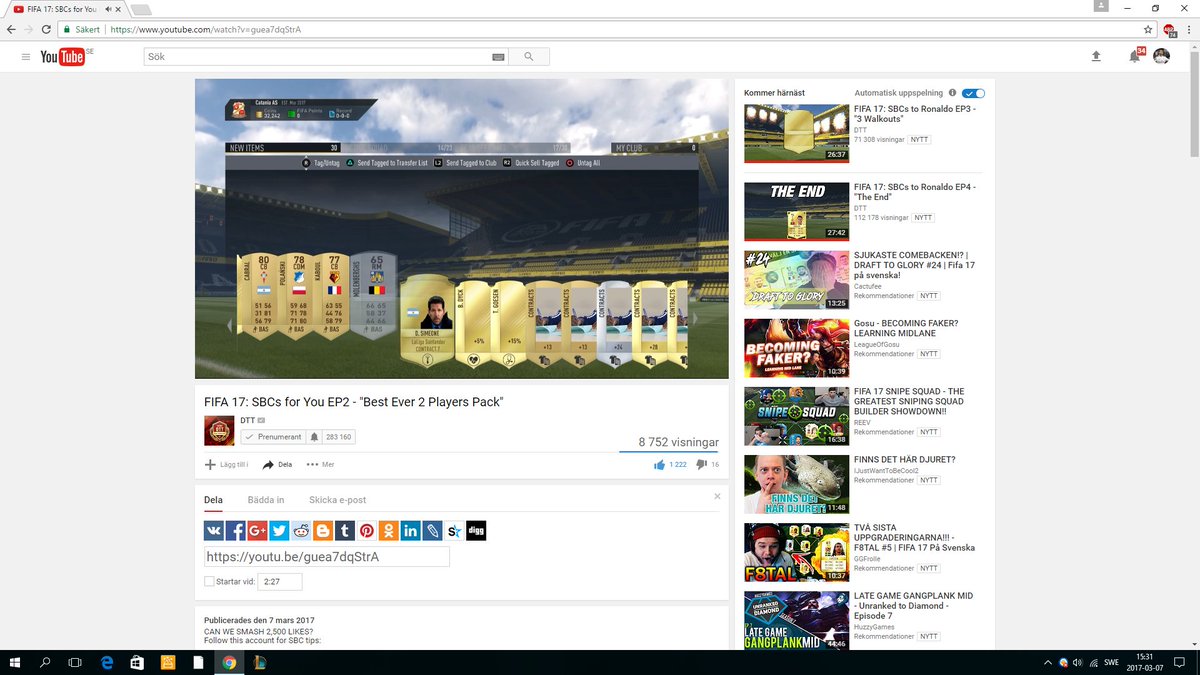Share the video on Twitter
The width and height of the screenshot is (1200, 675).
tap(279, 531)
